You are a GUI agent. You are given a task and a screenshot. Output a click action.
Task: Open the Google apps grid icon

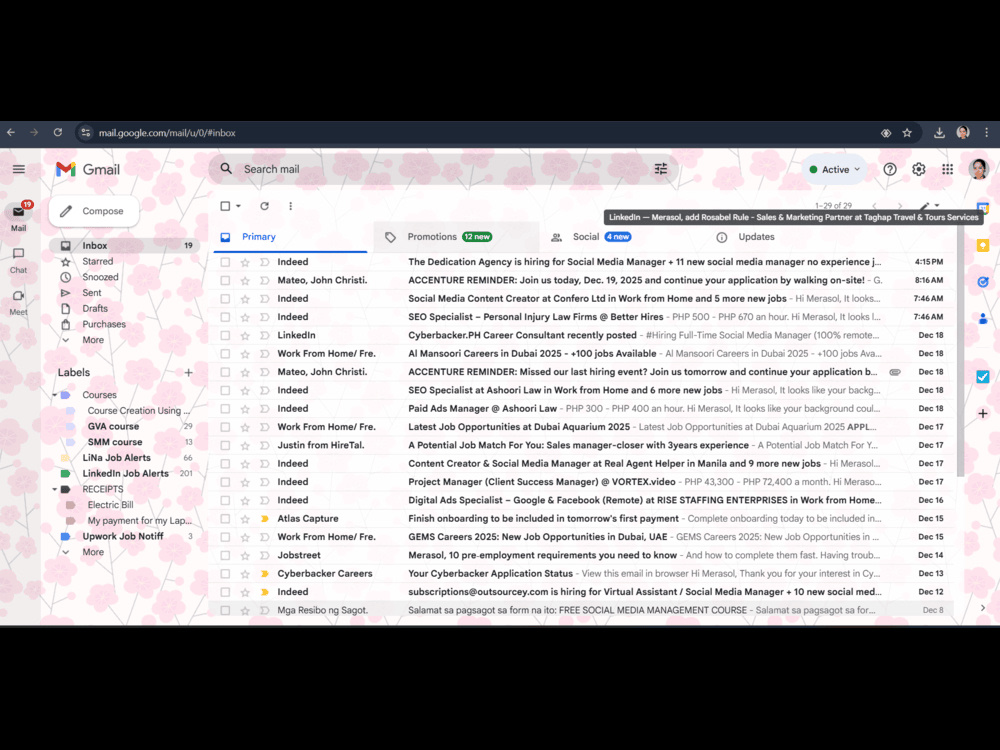click(948, 169)
